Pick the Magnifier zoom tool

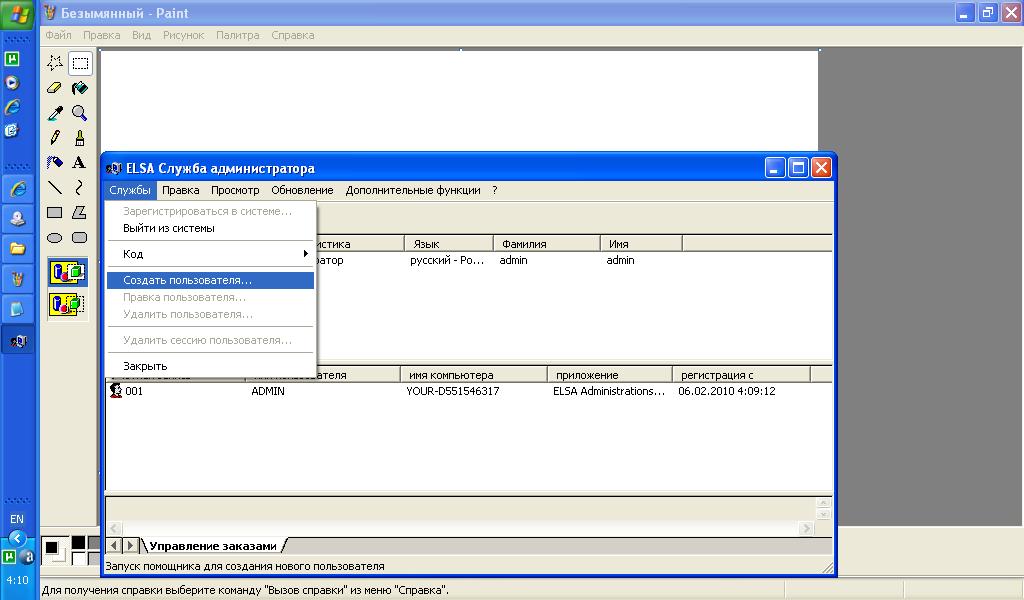point(79,113)
